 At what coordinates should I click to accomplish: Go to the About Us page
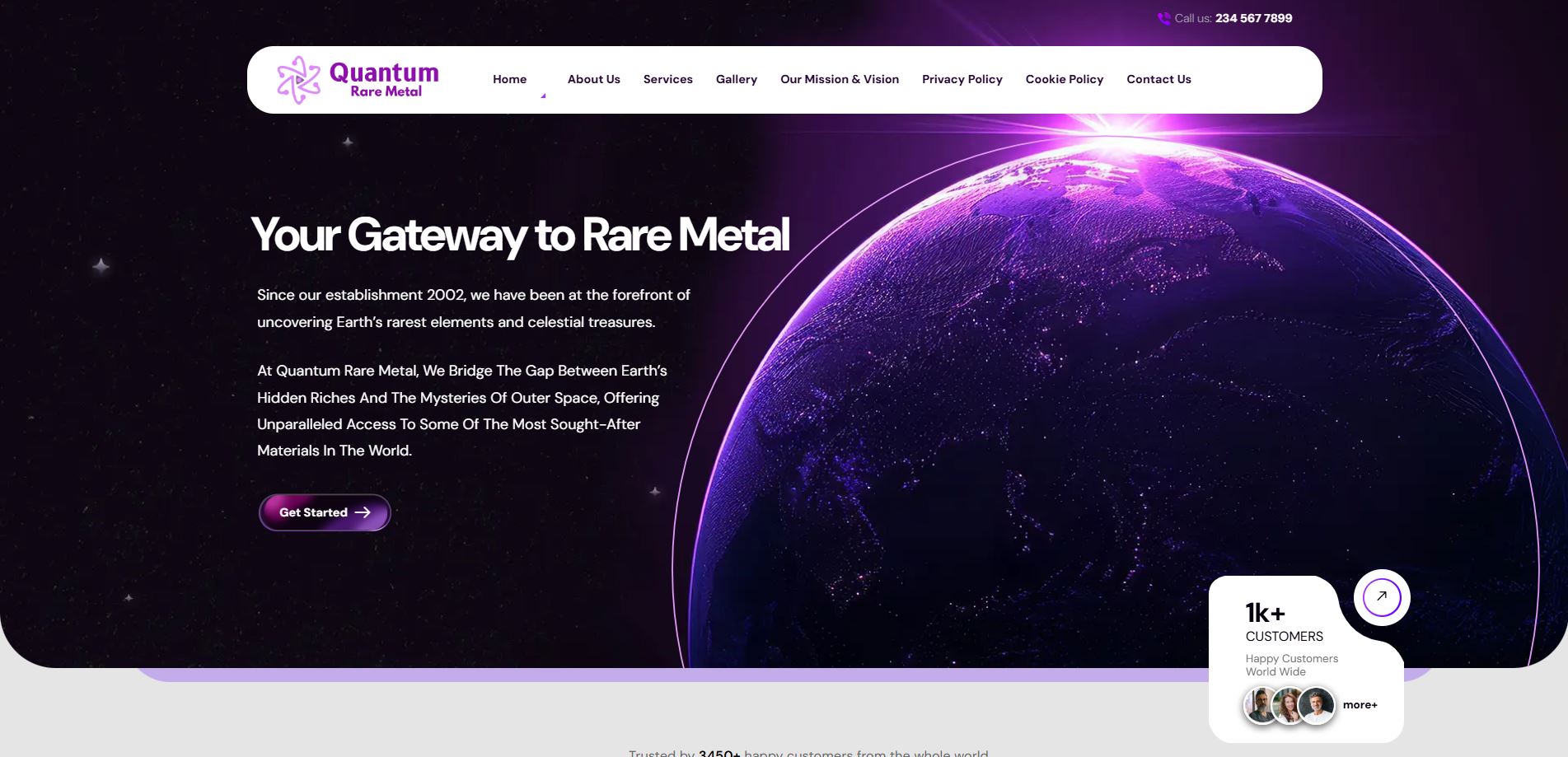point(593,80)
